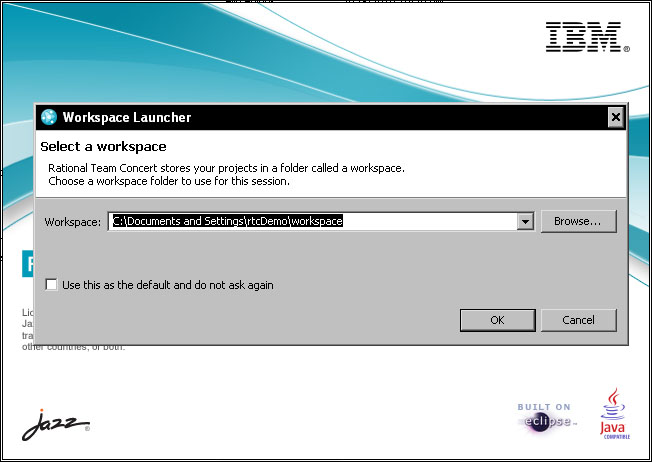Screen dimensions: 652x462
Task: Enable 'Use this as the default' checkbox
Action: click(x=52, y=285)
